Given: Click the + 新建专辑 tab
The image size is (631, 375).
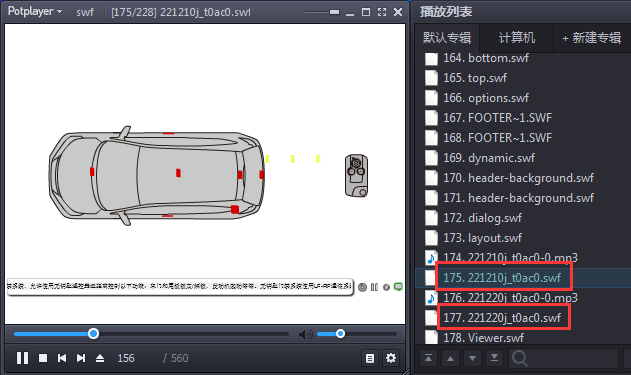Looking at the screenshot, I should (591, 38).
